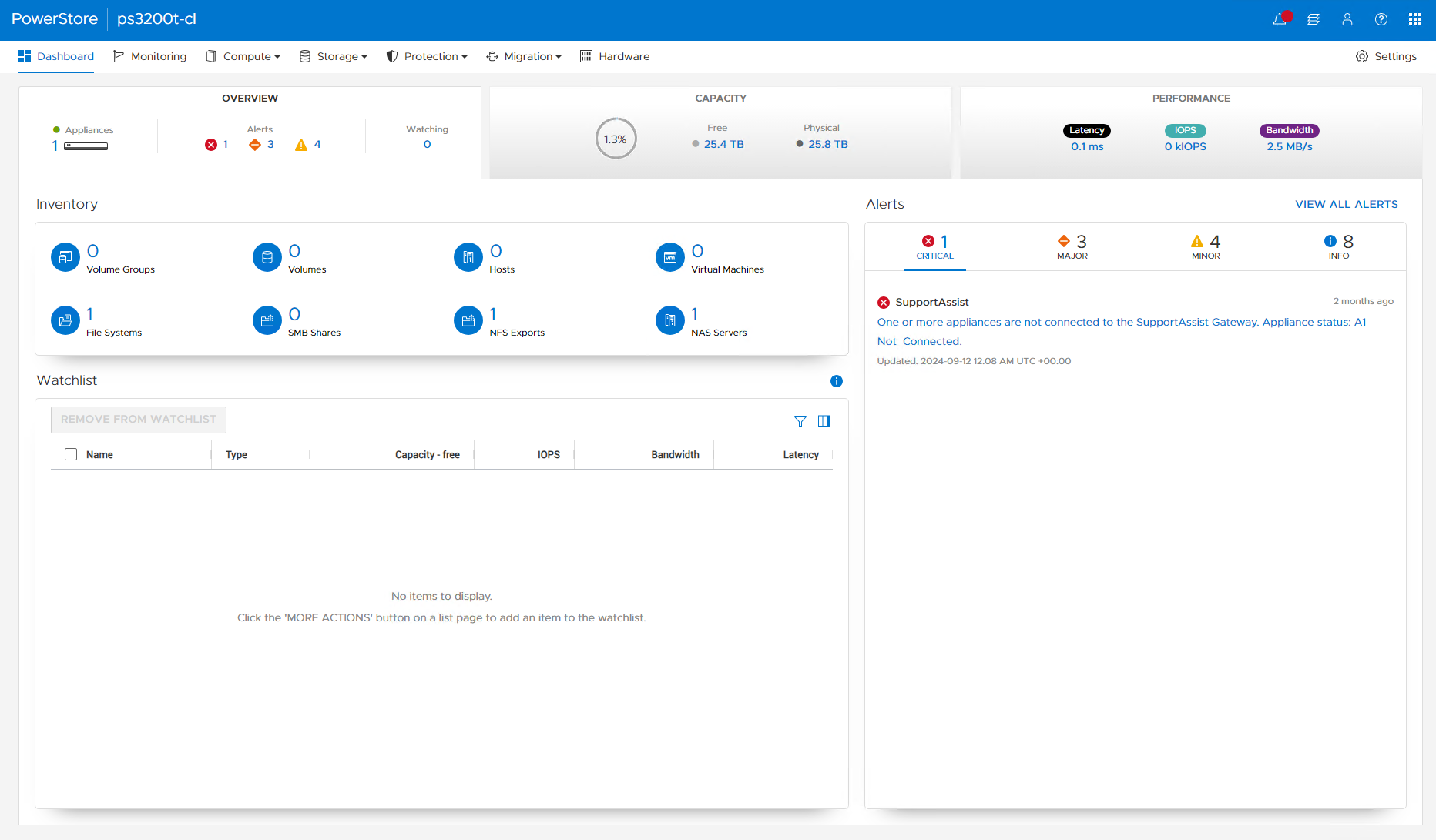
Task: Sort watchlist by Type column header
Action: coord(237,455)
